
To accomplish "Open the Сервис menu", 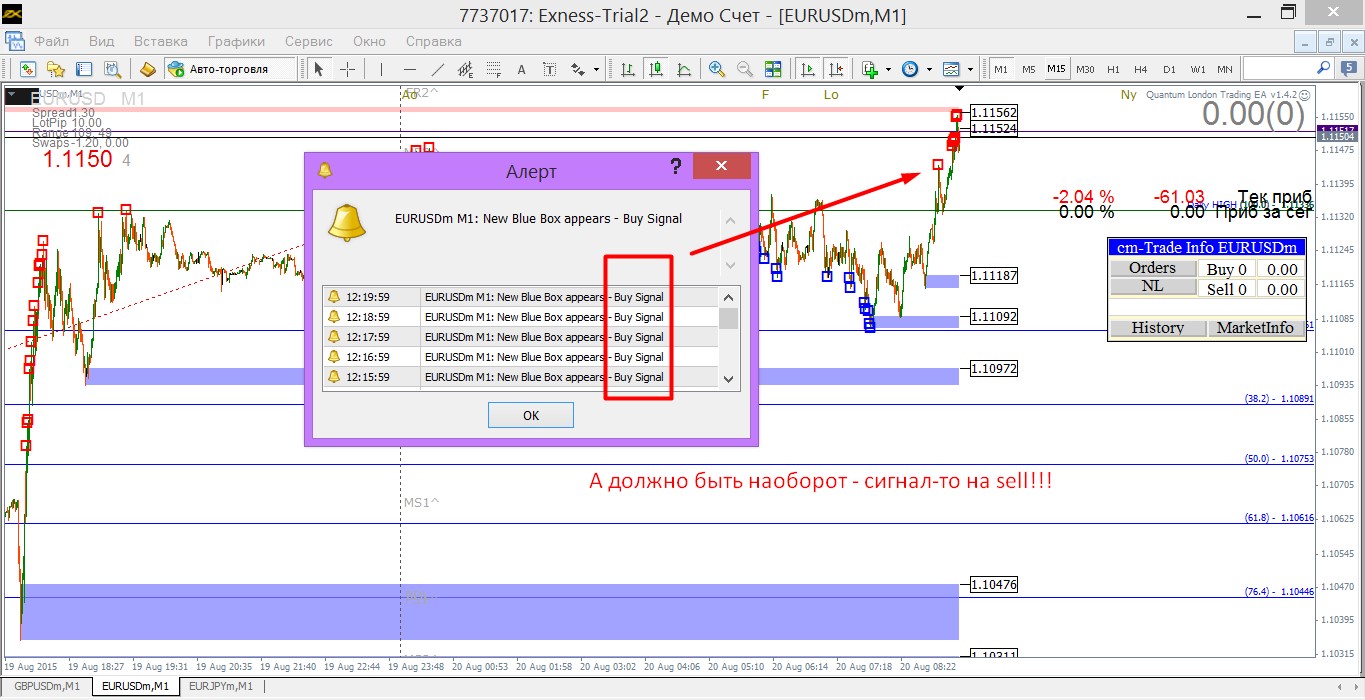I will click(309, 41).
